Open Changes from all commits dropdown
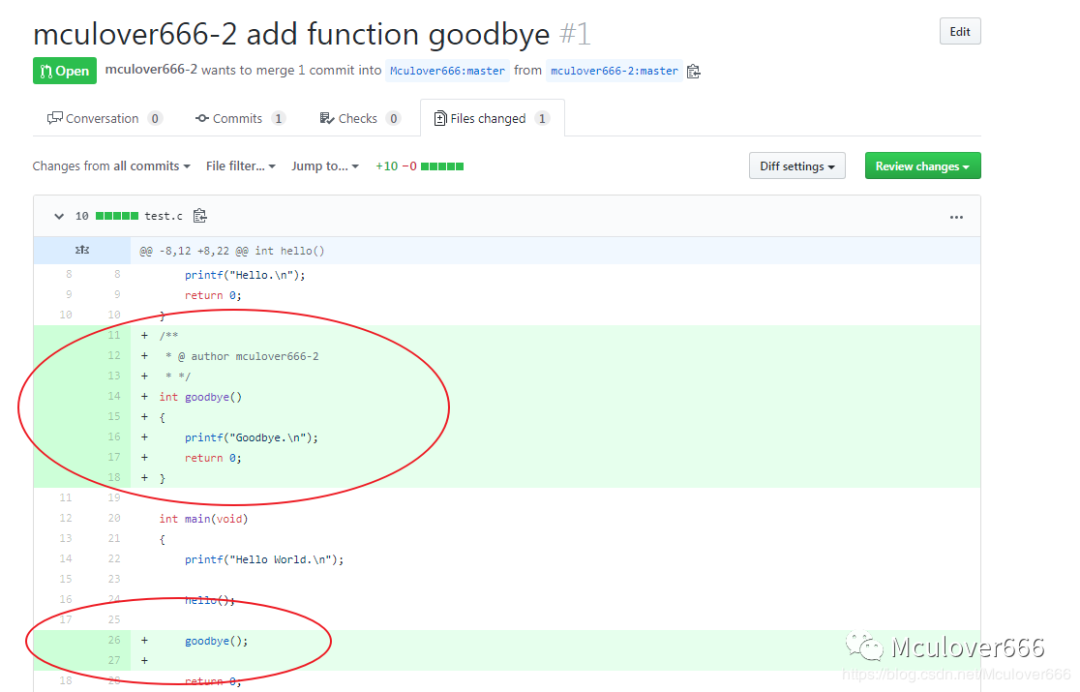Screen dimensions: 1080x692 (x=111, y=166)
